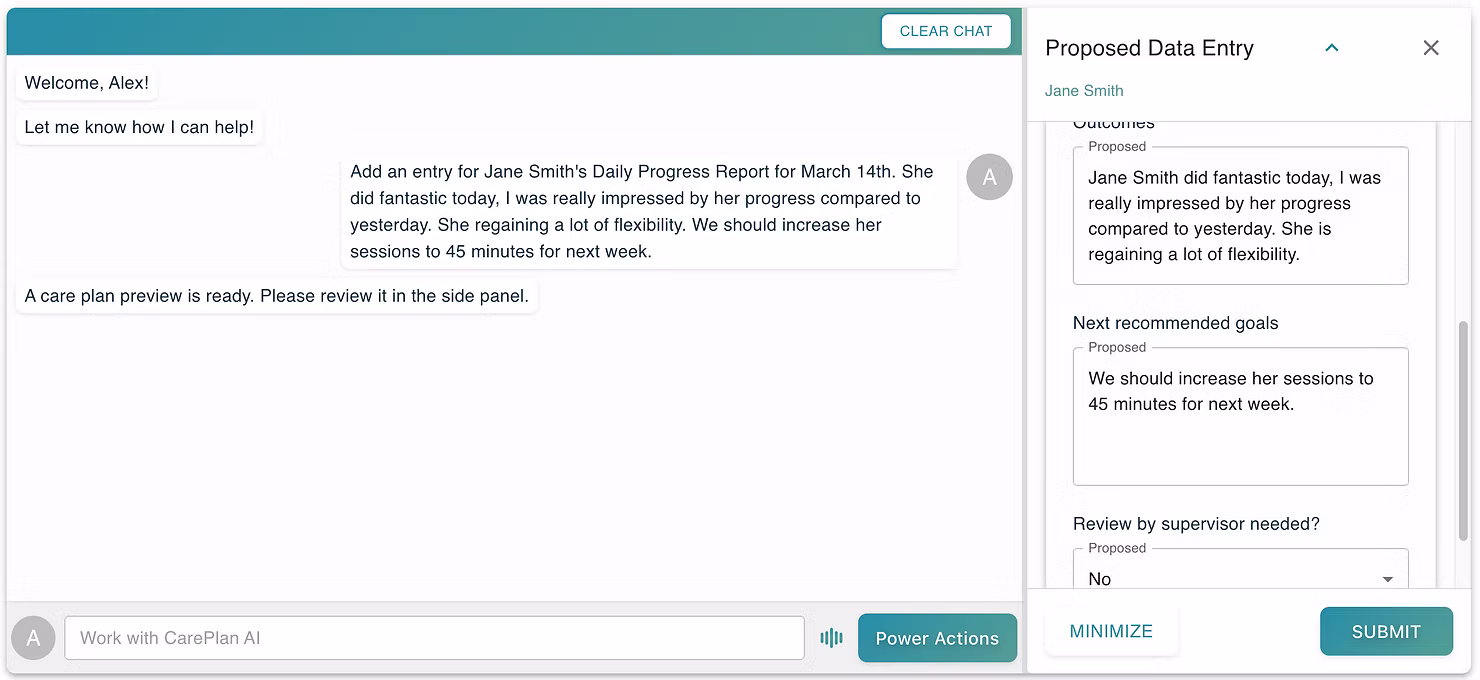
Task: Open the Power Actions menu
Action: (x=937, y=637)
